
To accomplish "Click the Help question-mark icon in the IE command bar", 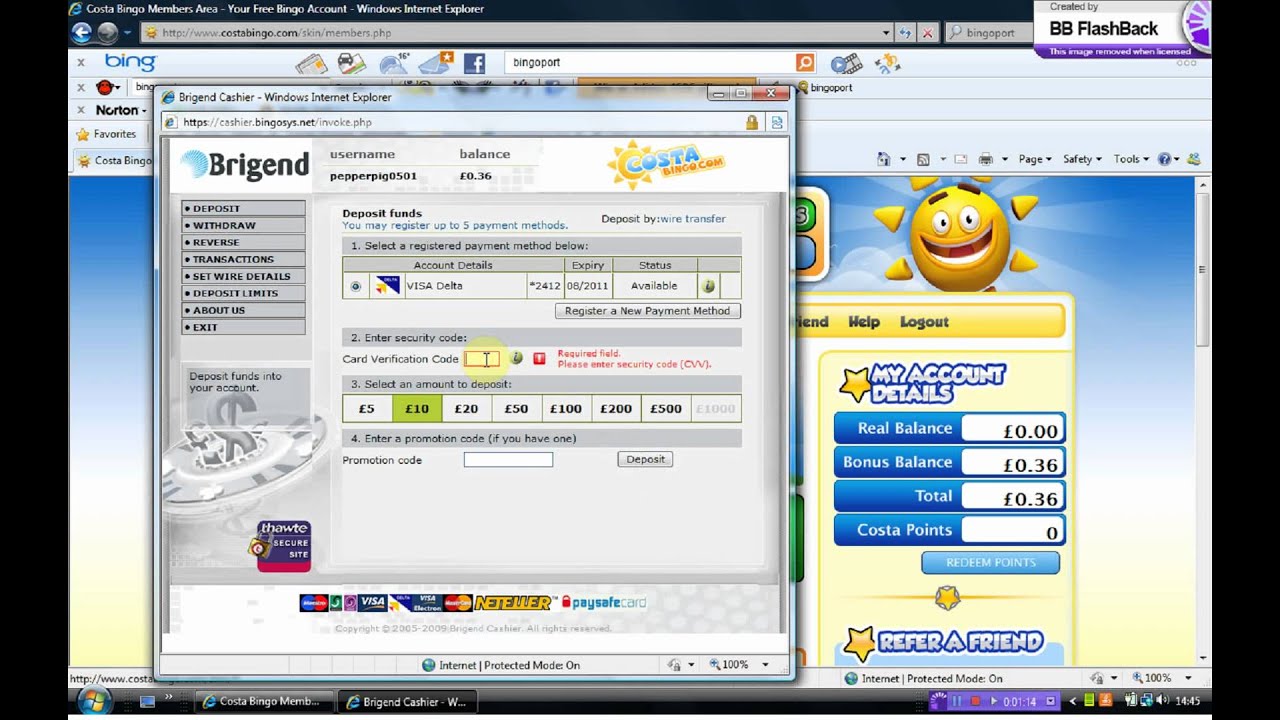I will pyautogui.click(x=1164, y=159).
